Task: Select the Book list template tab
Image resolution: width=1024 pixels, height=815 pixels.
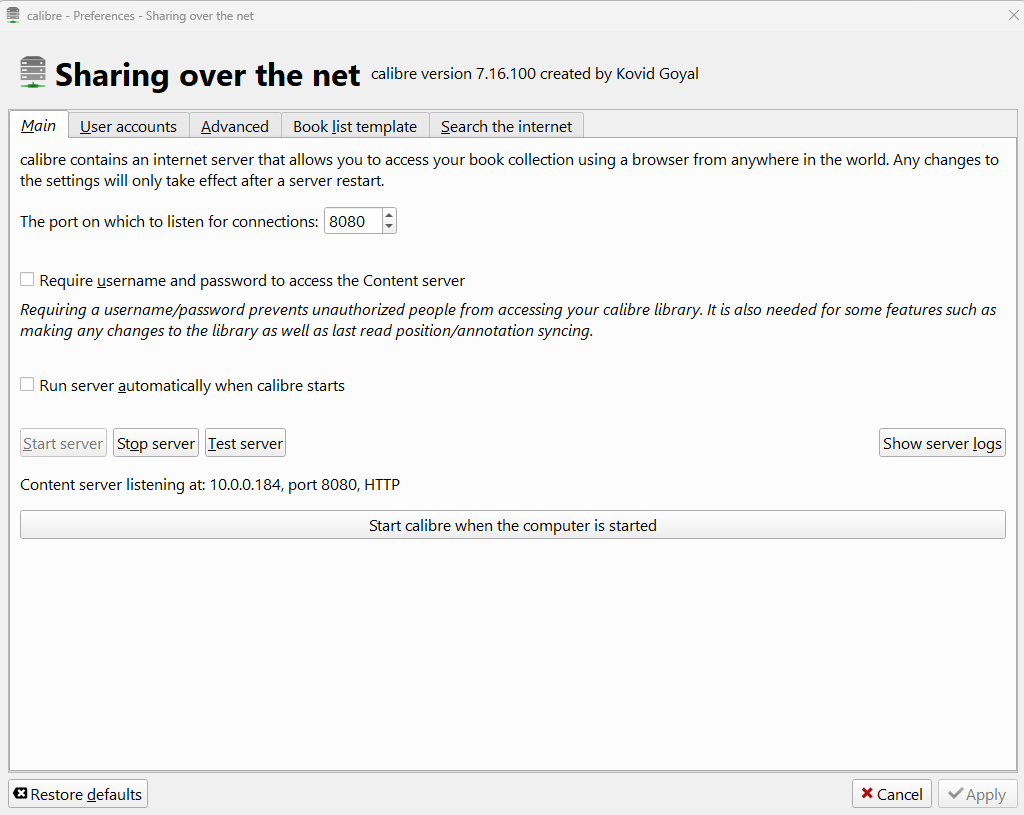Action: pos(355,126)
